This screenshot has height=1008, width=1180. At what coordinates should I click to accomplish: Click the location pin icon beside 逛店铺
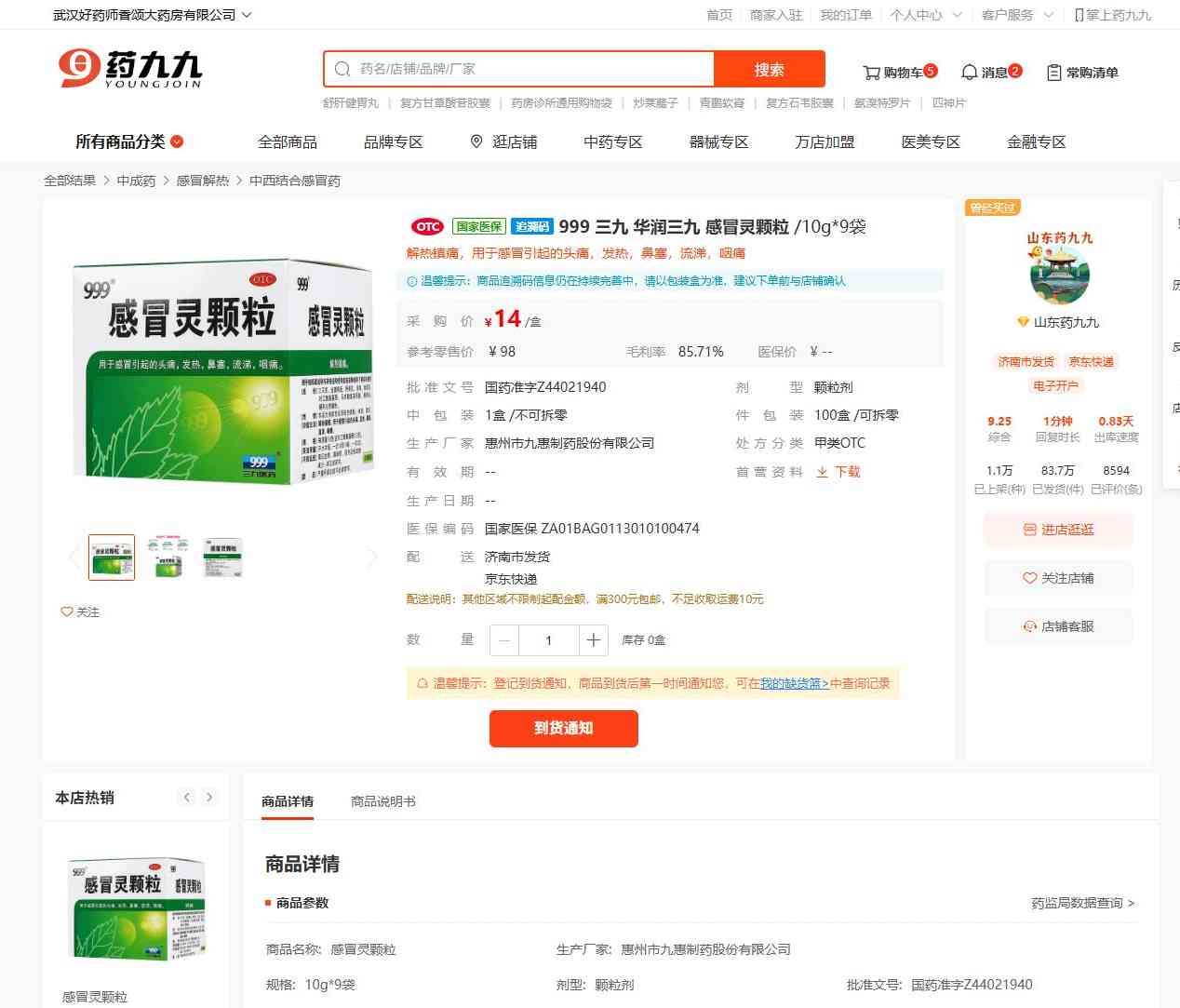pyautogui.click(x=476, y=141)
